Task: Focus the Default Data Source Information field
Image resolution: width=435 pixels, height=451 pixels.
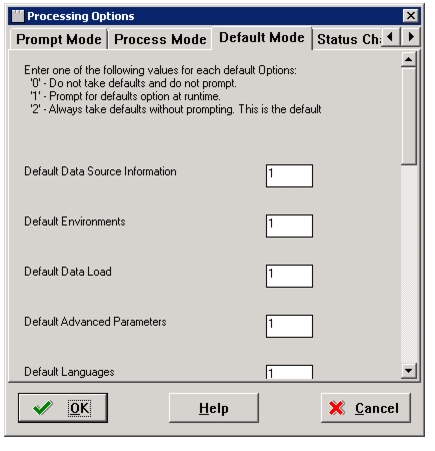Action: tap(289, 175)
